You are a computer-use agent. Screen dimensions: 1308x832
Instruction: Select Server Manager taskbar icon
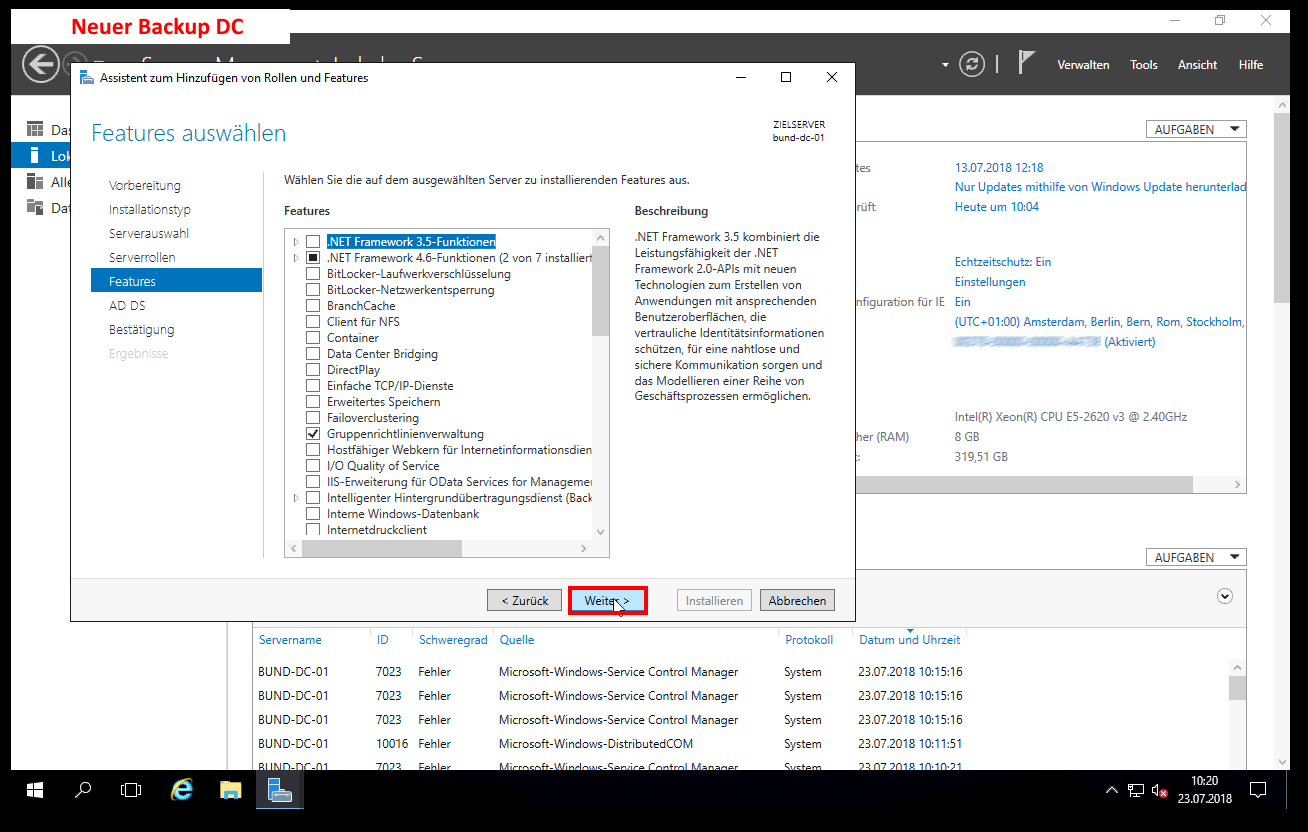[x=280, y=790]
